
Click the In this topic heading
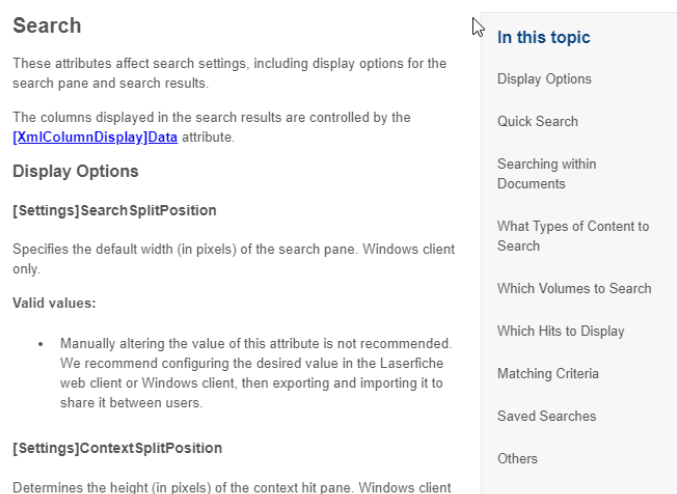click(x=544, y=37)
